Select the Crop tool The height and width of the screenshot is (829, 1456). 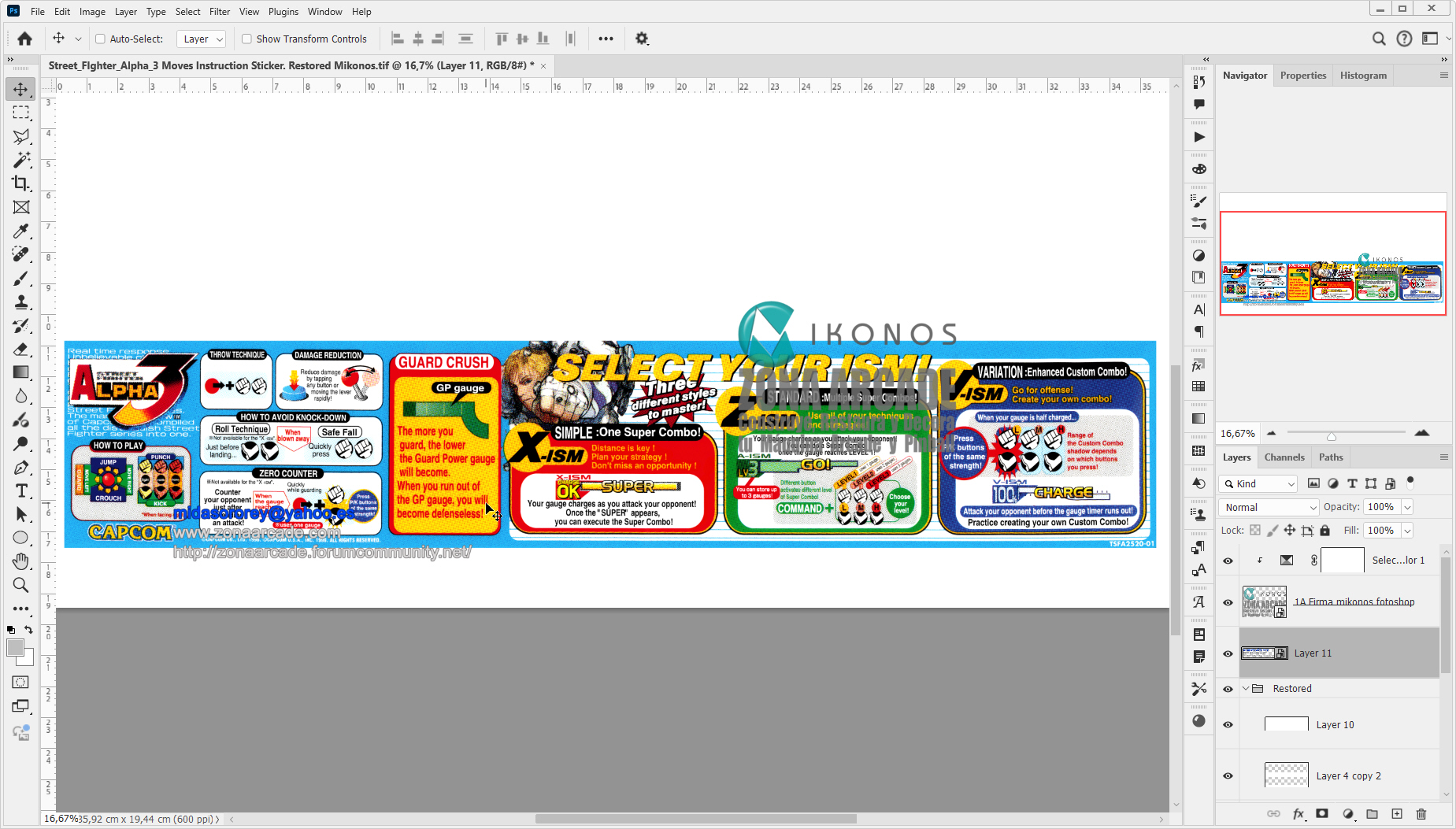coord(21,183)
